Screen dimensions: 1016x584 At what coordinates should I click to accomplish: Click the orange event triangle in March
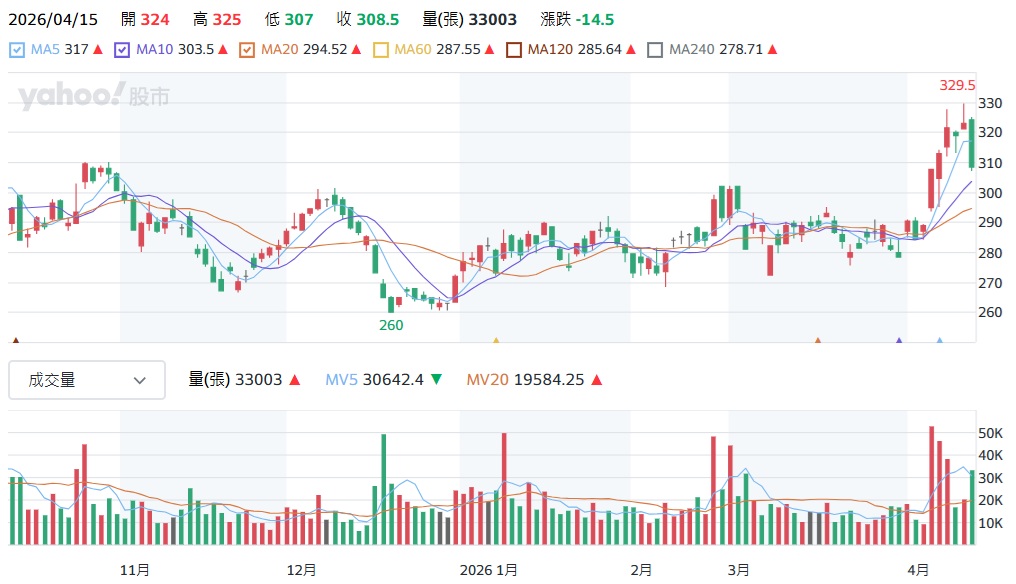(817, 341)
